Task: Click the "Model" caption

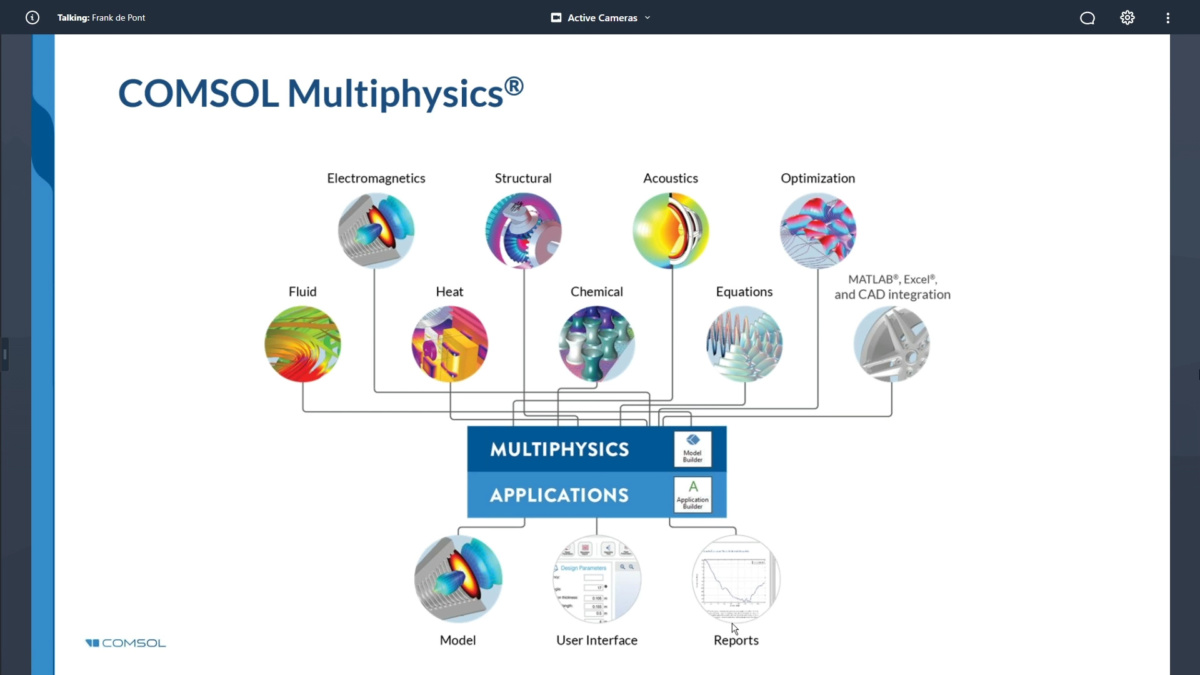Action: tap(458, 640)
